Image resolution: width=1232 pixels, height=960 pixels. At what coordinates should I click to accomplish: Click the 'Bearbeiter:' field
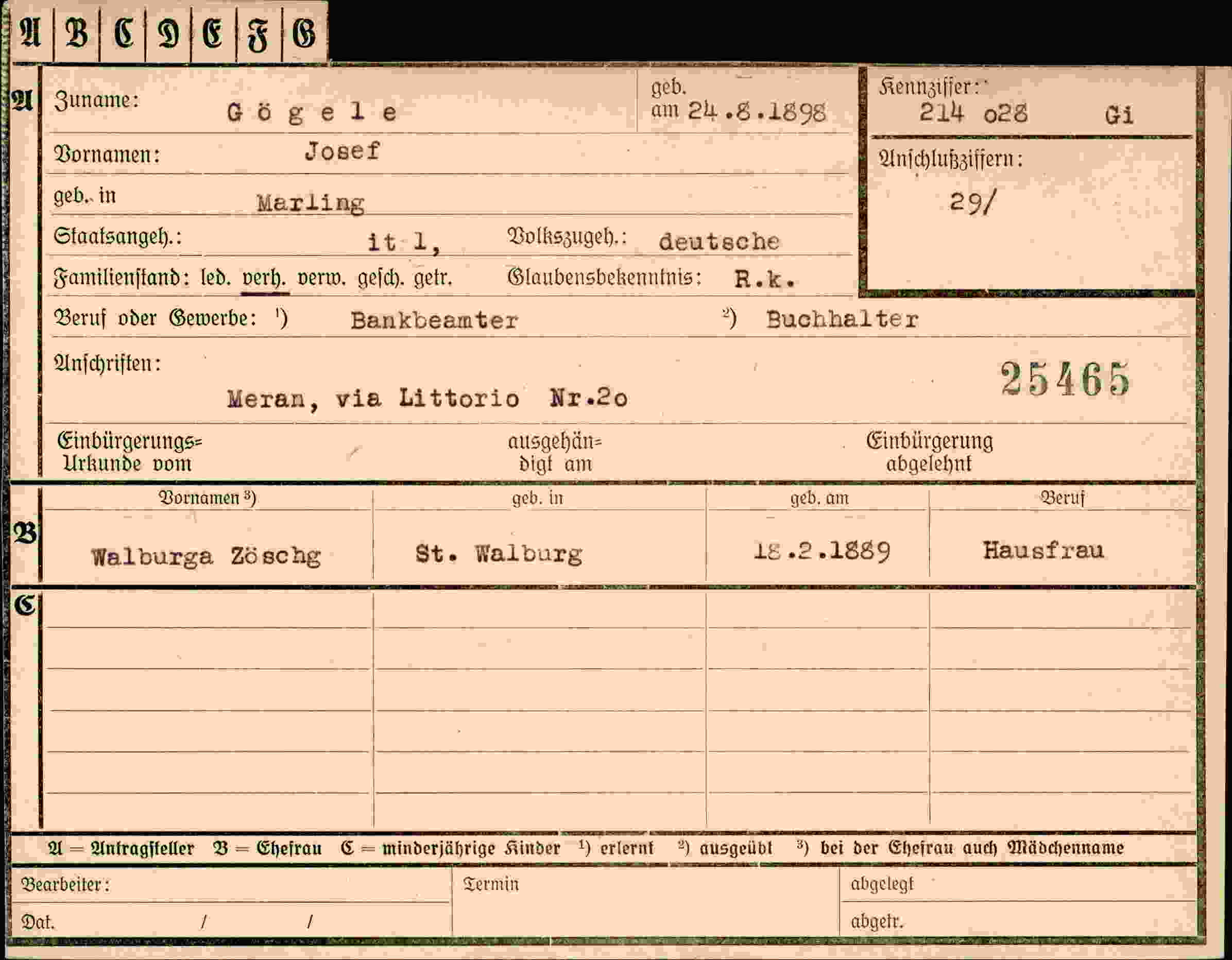click(x=231, y=884)
